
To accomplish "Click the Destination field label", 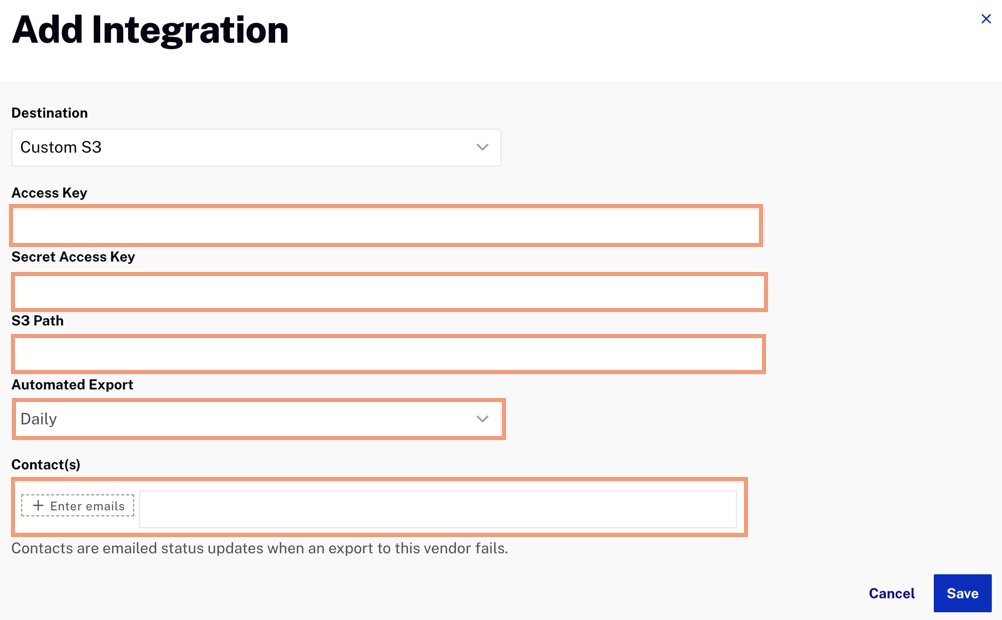I will 50,113.
